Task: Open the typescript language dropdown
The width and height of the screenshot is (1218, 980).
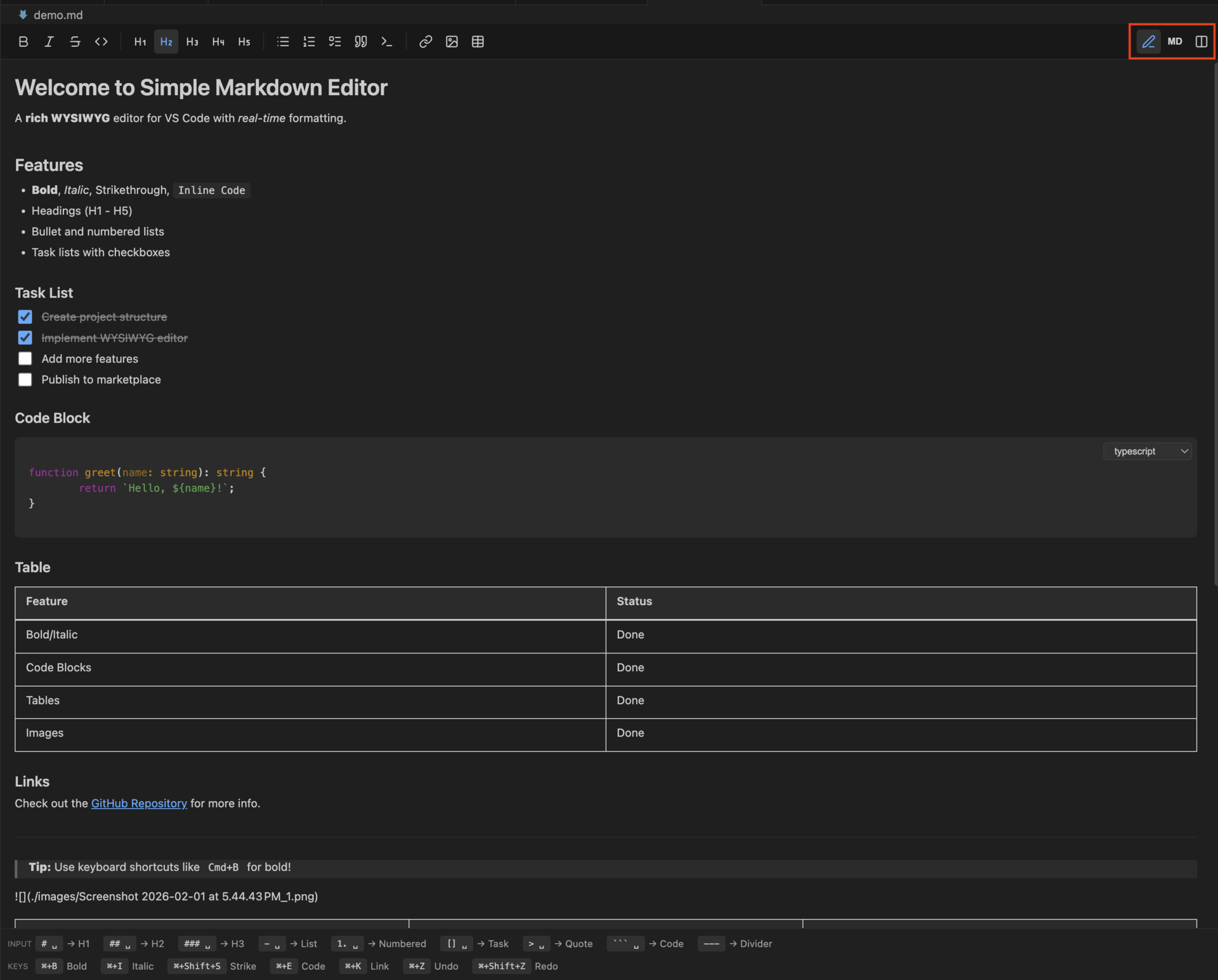Action: (x=1147, y=451)
